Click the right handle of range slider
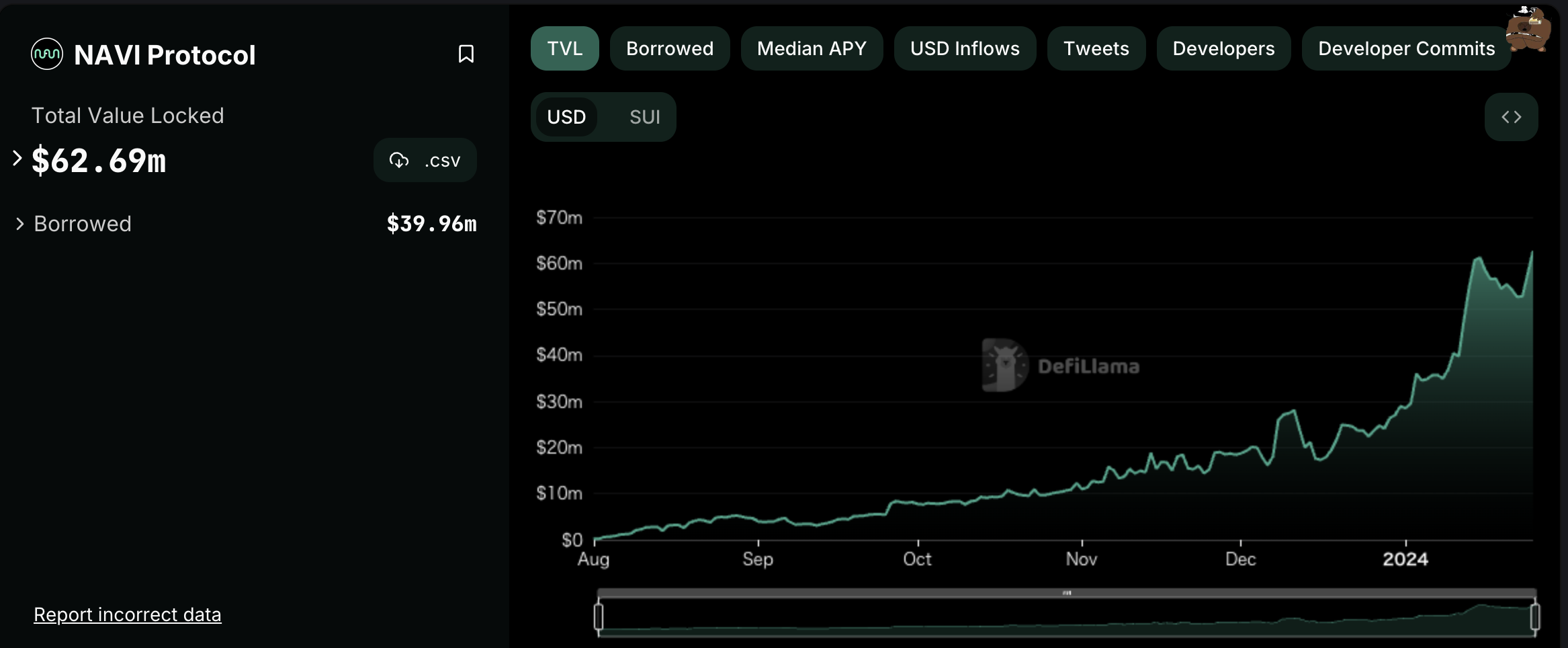Viewport: 1568px width, 648px height. tap(1534, 616)
